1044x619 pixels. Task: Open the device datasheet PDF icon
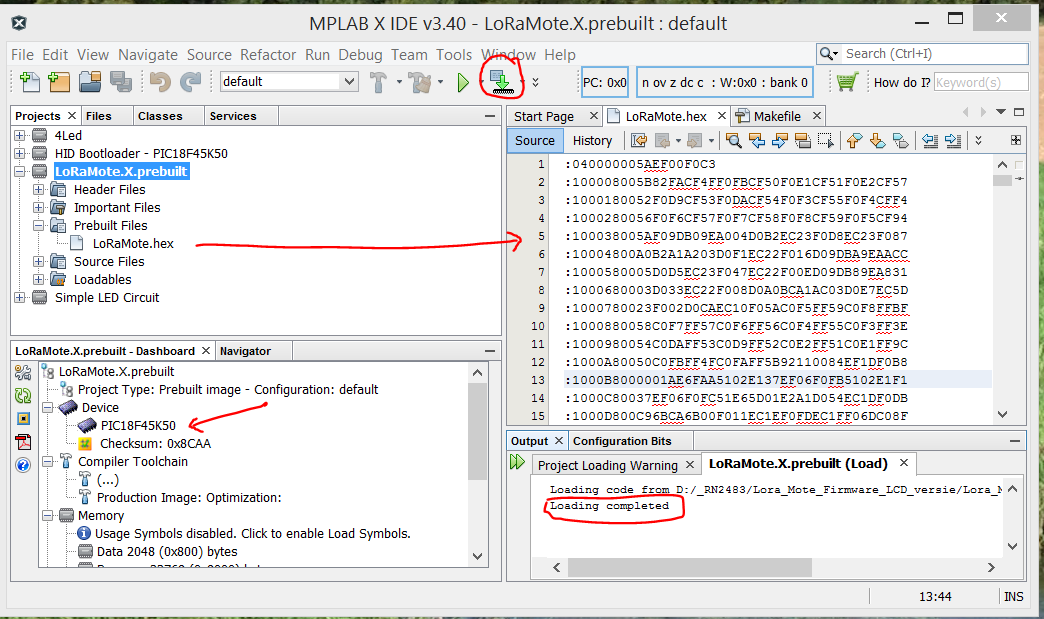23,442
